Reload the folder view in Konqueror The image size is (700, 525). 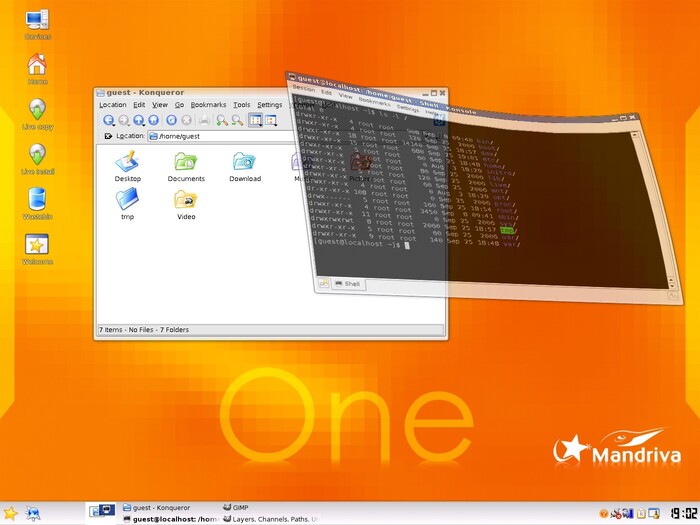click(171, 120)
